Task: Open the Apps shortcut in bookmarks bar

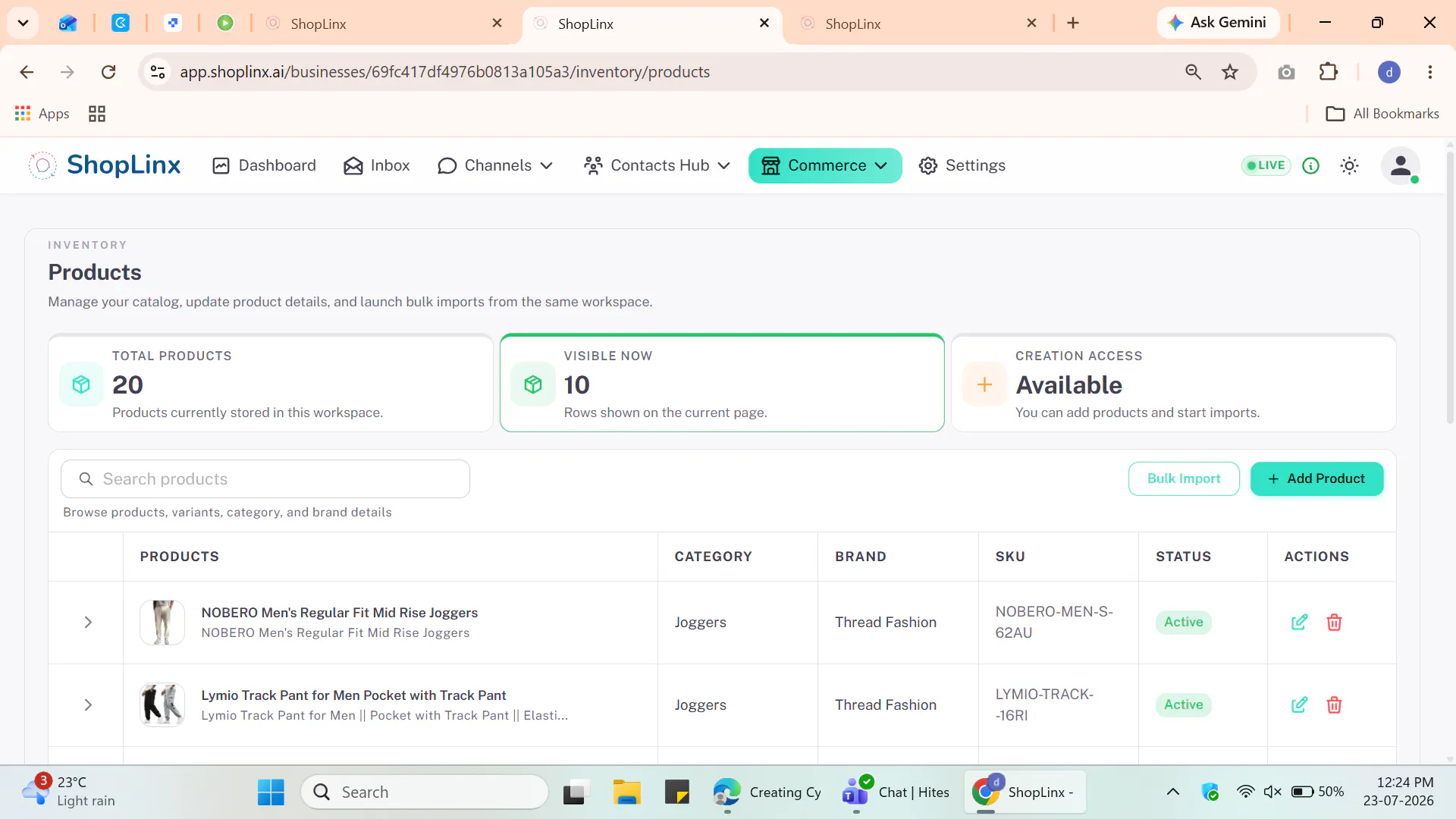Action: click(42, 114)
